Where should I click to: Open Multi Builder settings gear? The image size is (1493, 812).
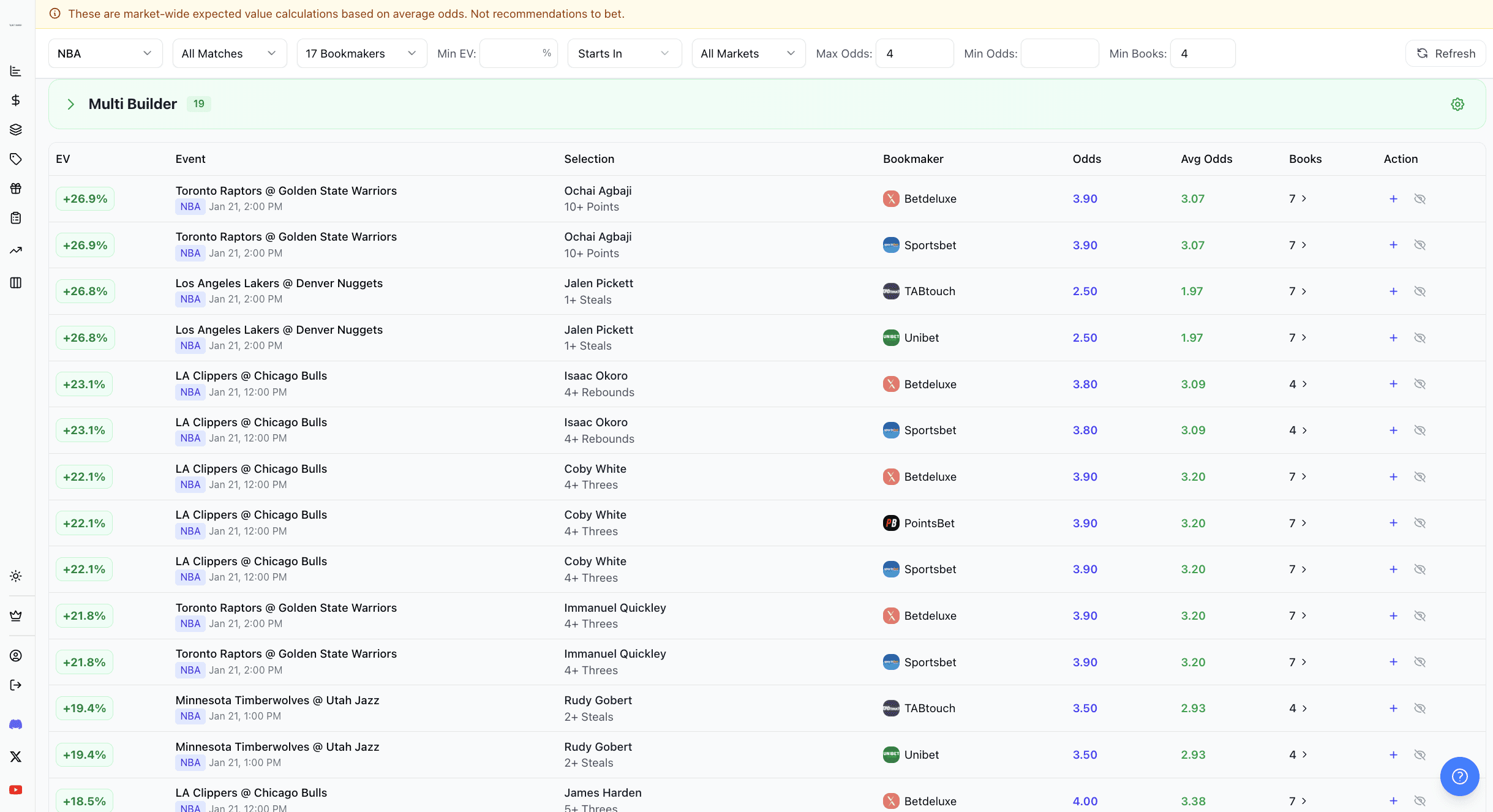(x=1457, y=104)
